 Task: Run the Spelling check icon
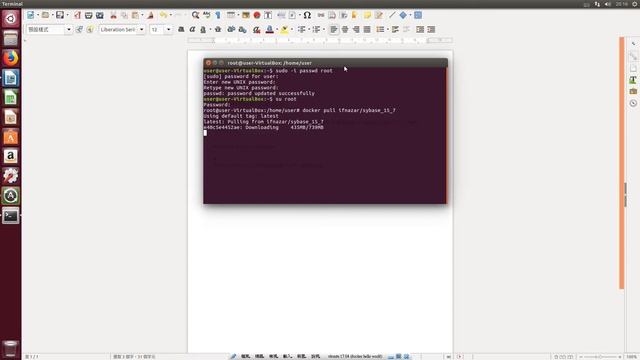207,15
